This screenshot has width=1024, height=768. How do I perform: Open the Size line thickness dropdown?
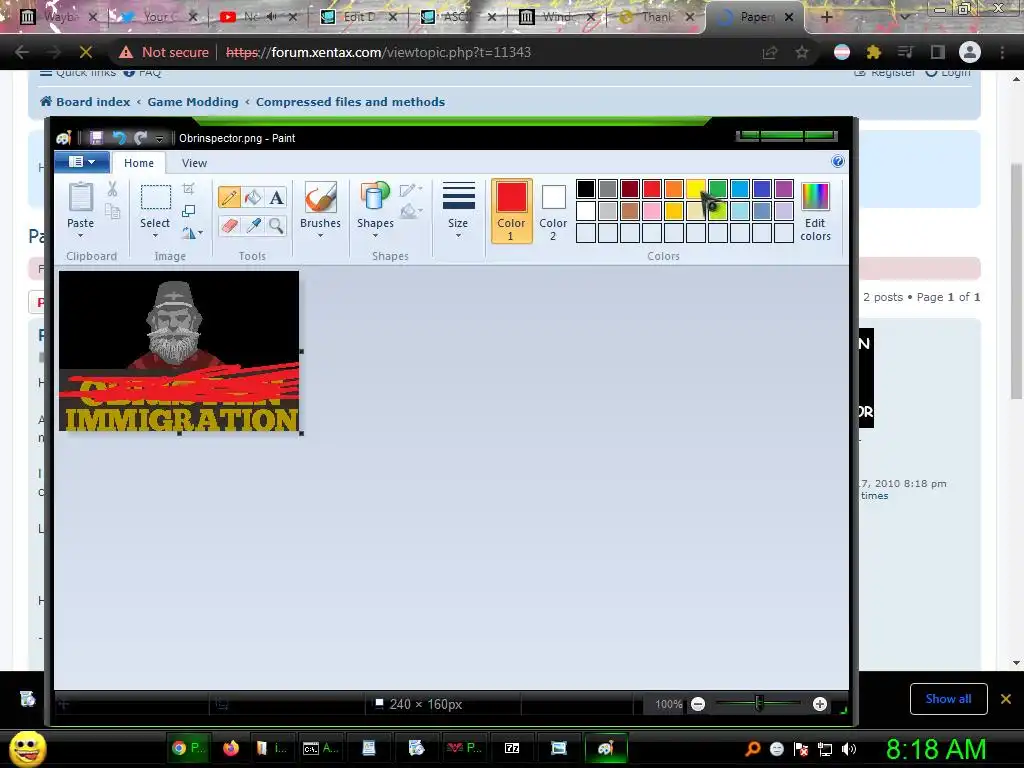[458, 210]
